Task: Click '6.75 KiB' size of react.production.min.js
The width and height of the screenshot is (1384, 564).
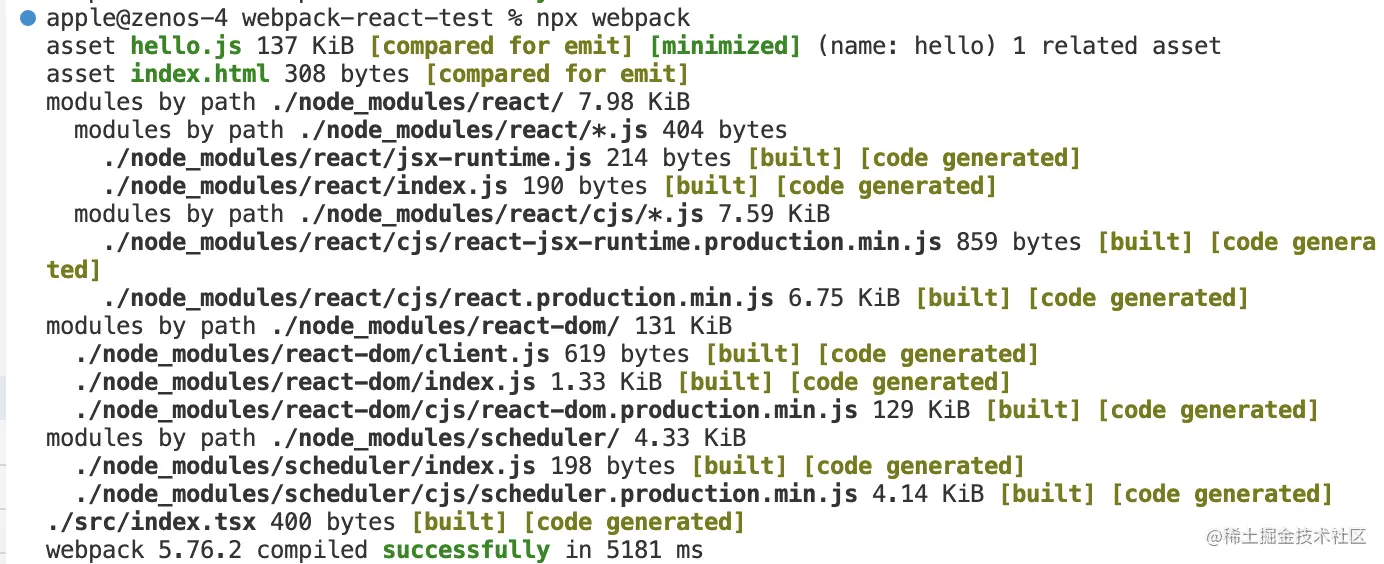Action: (844, 298)
